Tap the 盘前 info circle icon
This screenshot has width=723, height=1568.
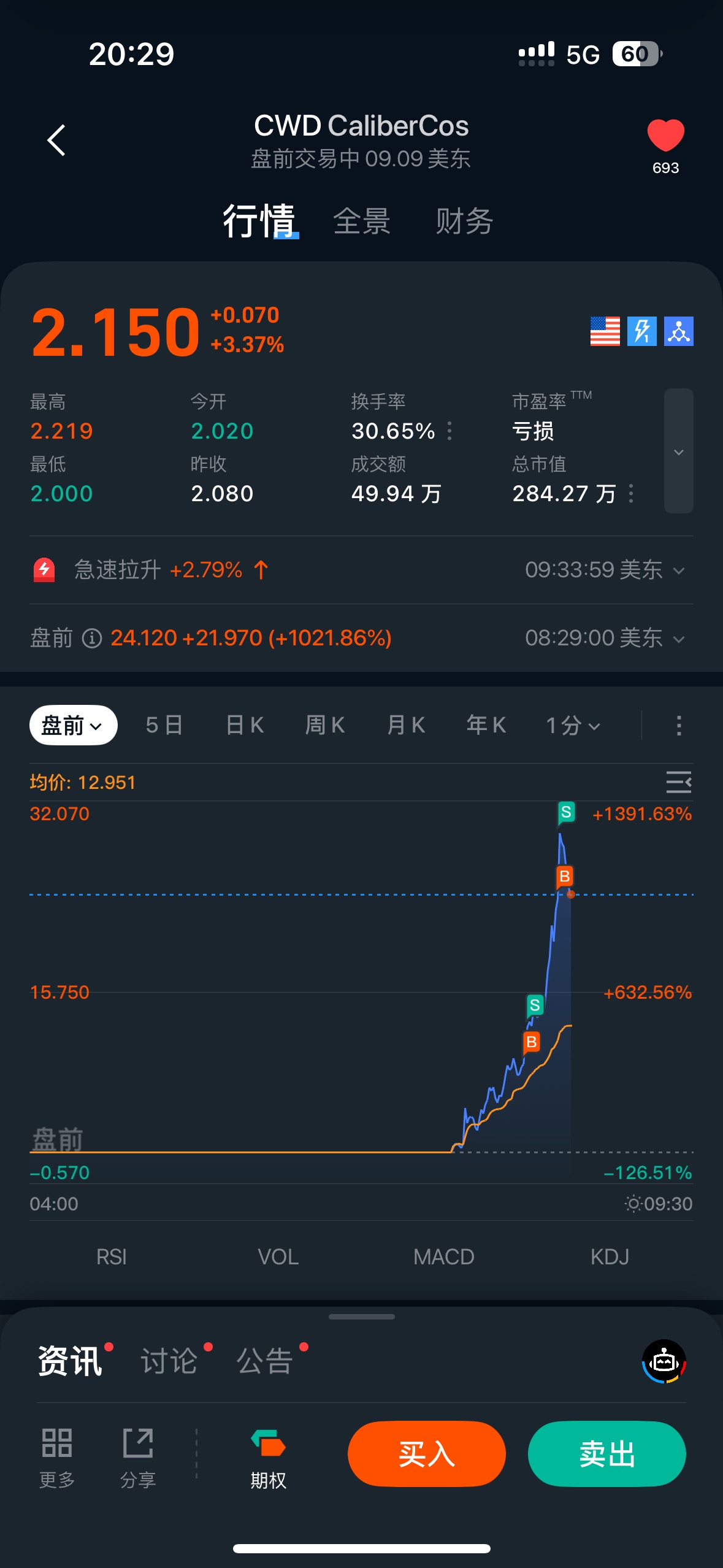pos(92,638)
